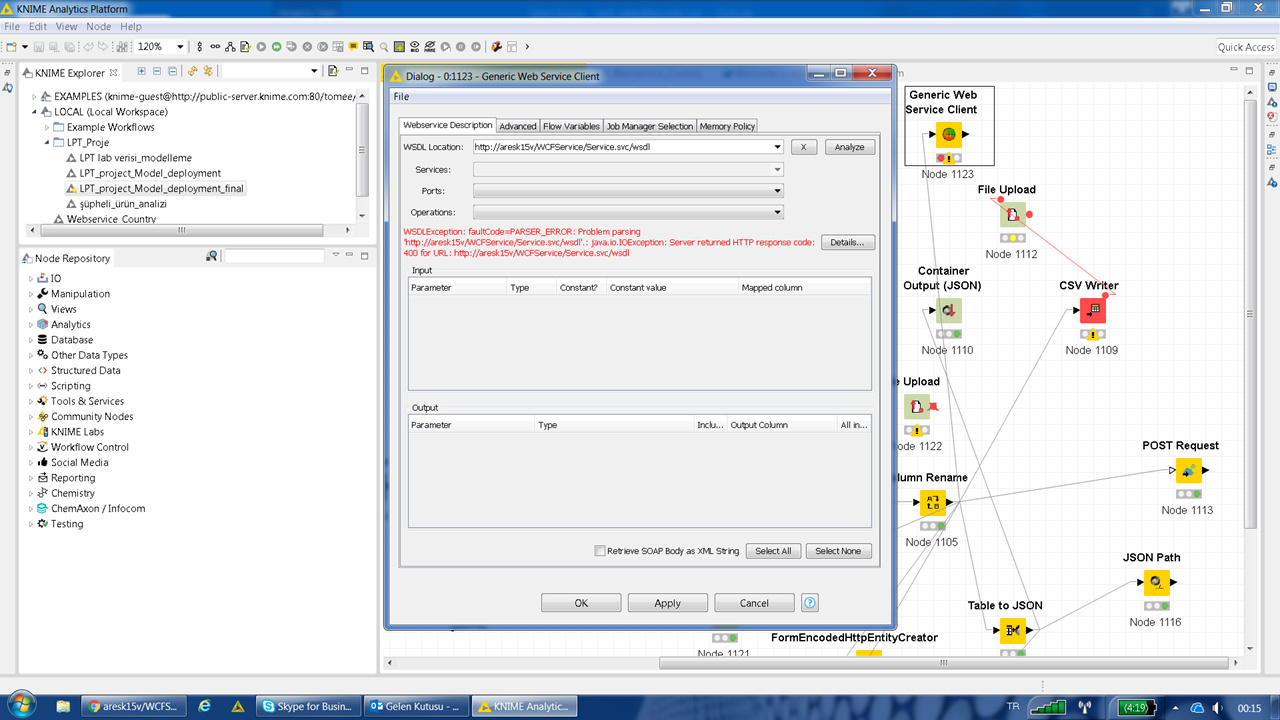Click the JSON Path node icon
This screenshot has width=1280, height=720.
(1156, 582)
